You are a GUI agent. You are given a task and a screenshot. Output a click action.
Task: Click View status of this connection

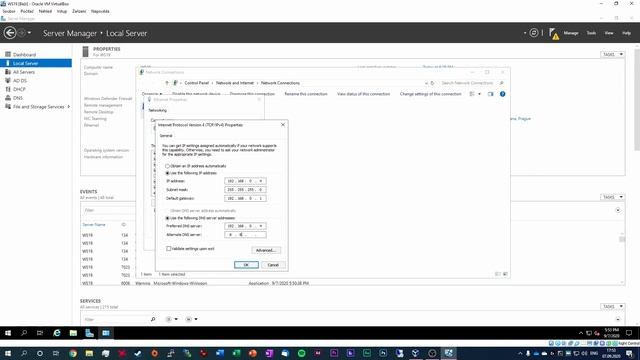point(363,94)
